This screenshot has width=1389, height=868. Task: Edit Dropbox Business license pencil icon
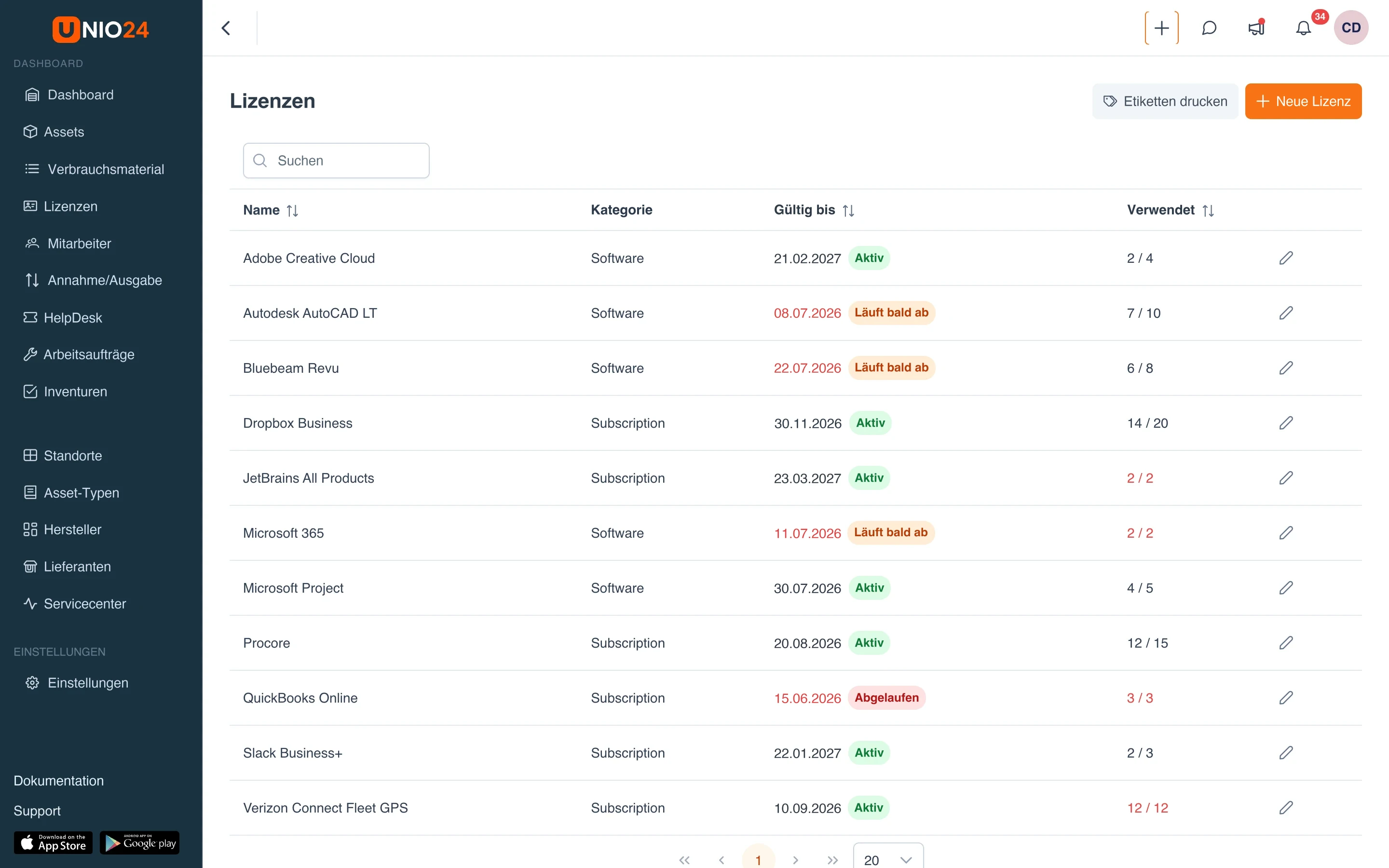point(1286,423)
